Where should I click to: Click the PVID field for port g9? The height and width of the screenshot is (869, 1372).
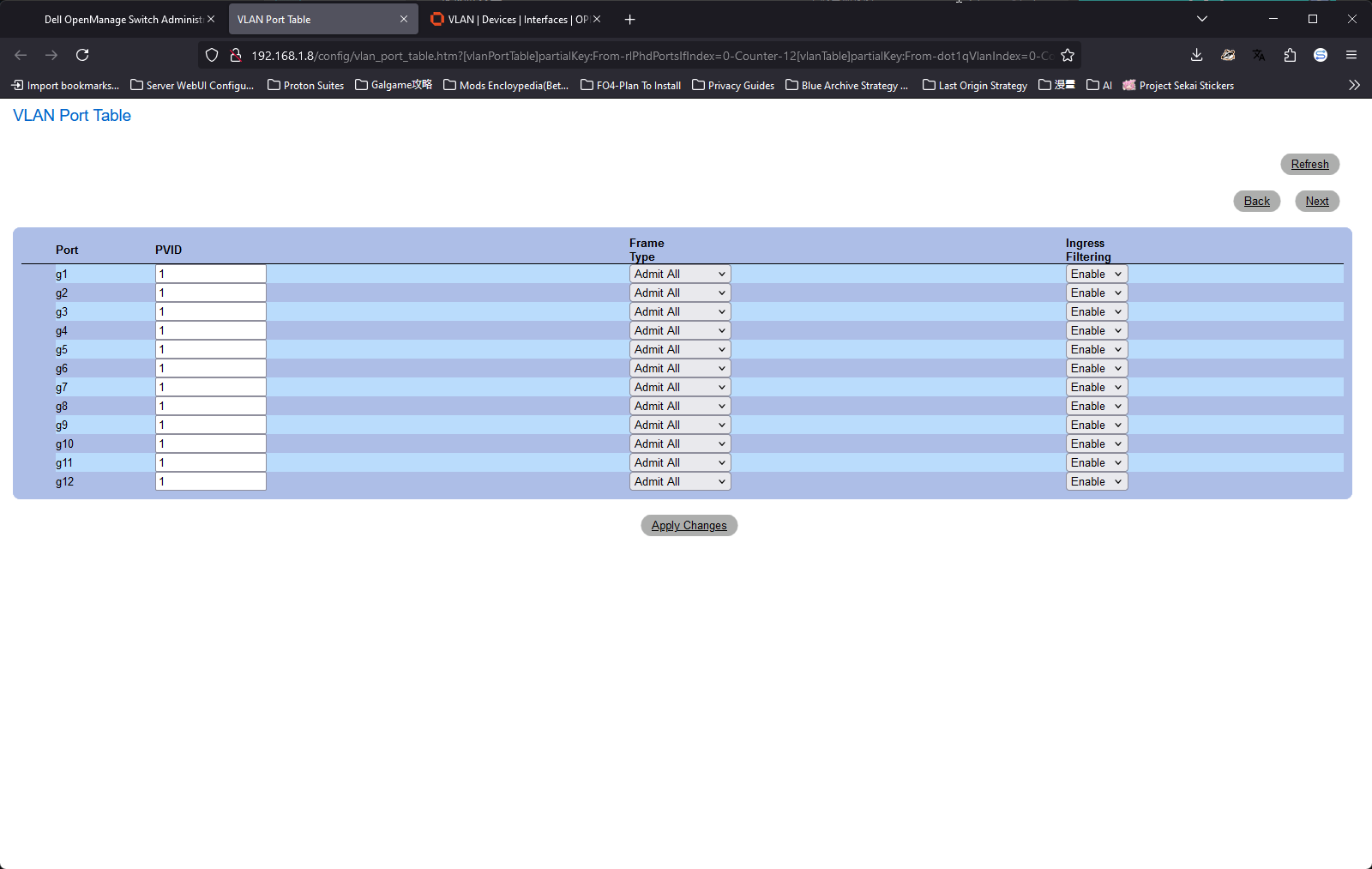(211, 425)
